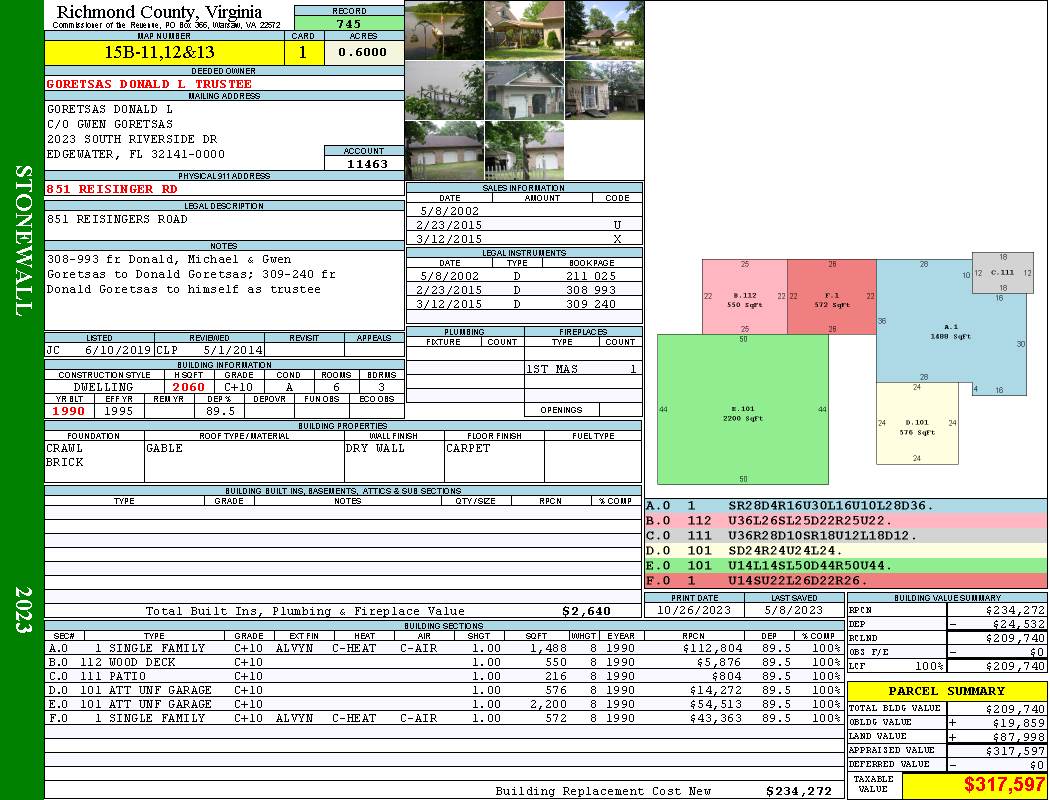The image size is (1050, 800).
Task: Click the last saved date 5/8/2023
Action: click(794, 610)
